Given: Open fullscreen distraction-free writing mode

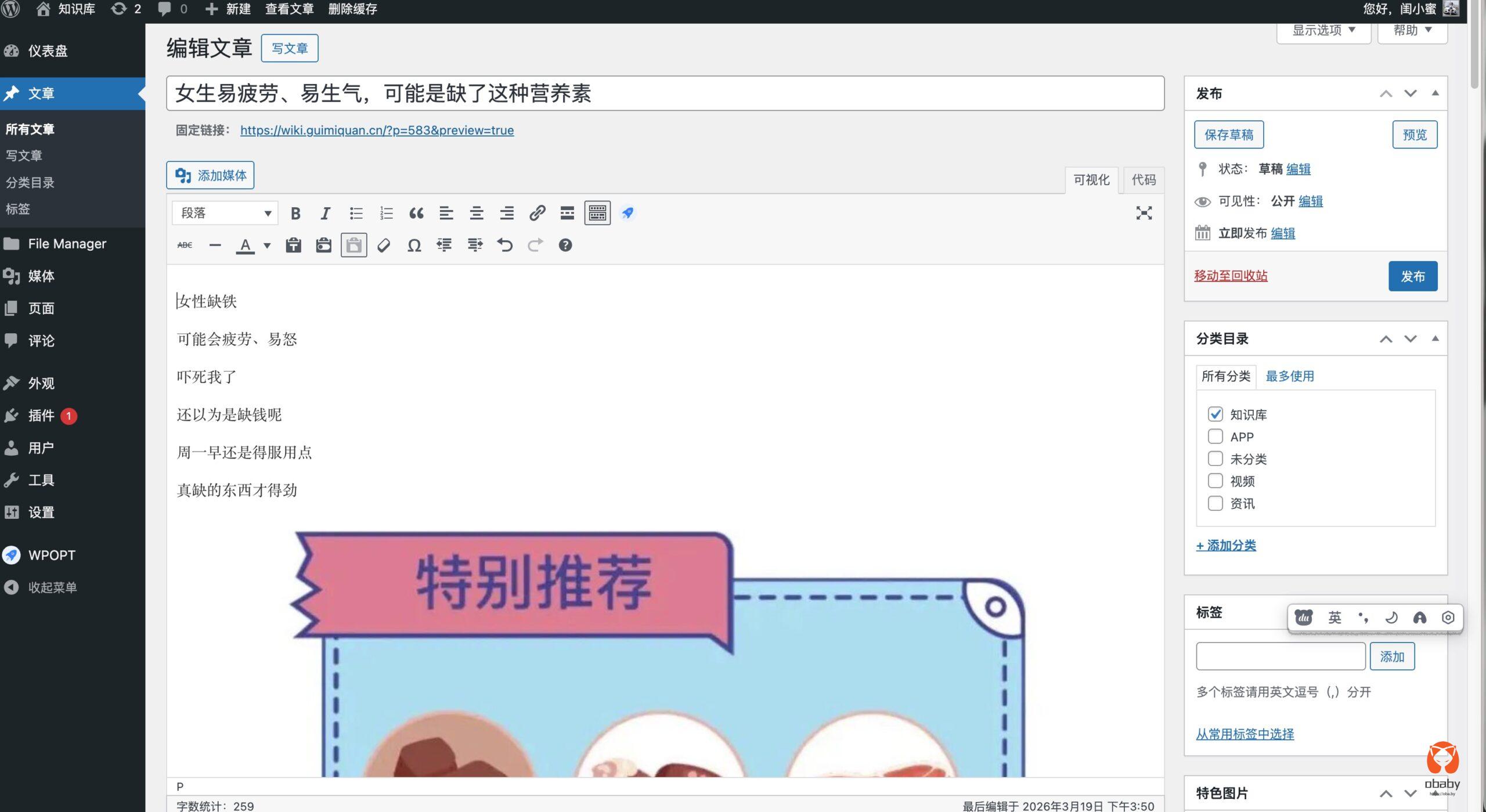Looking at the screenshot, I should (1144, 213).
